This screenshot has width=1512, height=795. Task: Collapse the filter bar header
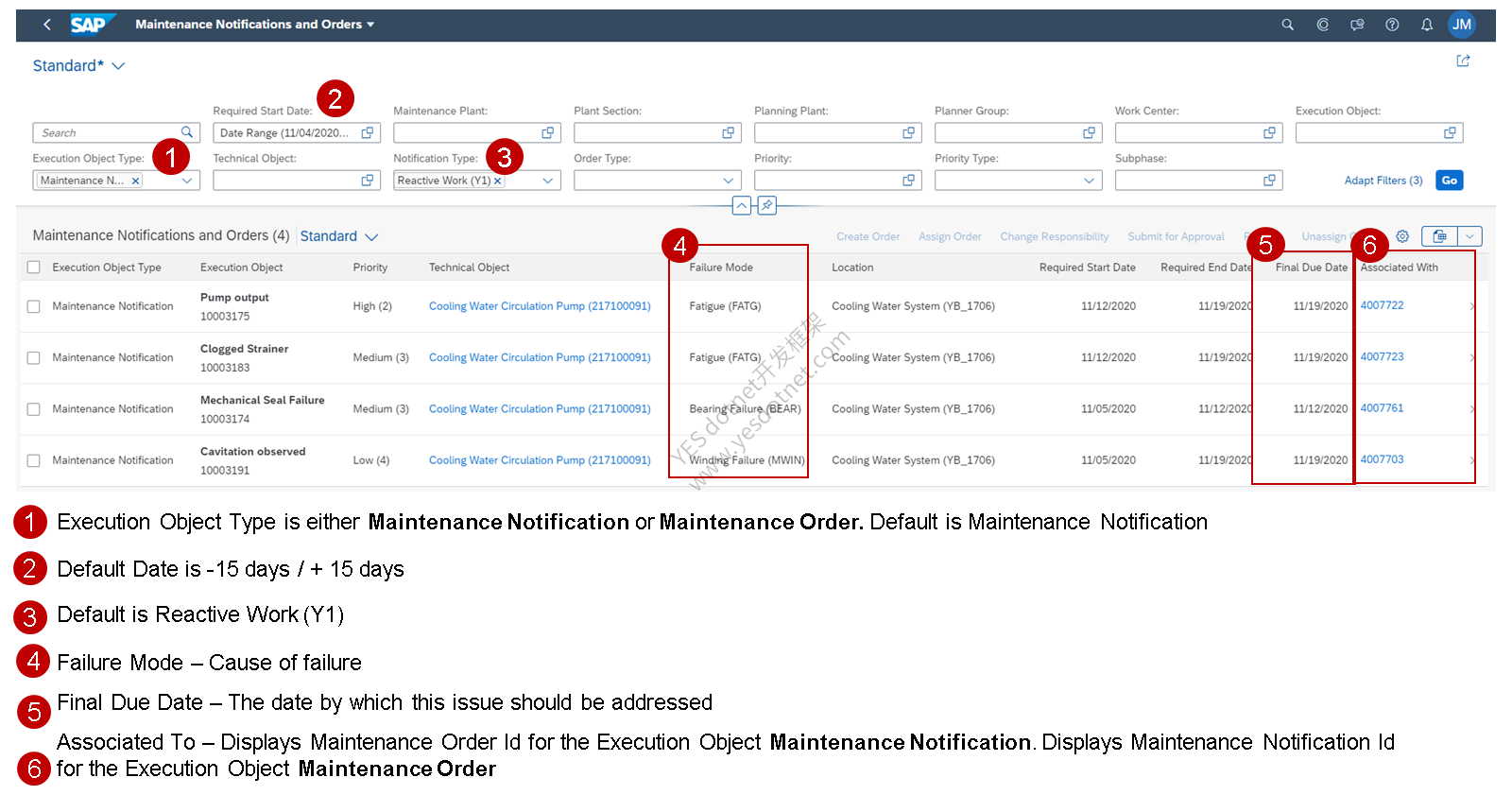click(x=742, y=205)
